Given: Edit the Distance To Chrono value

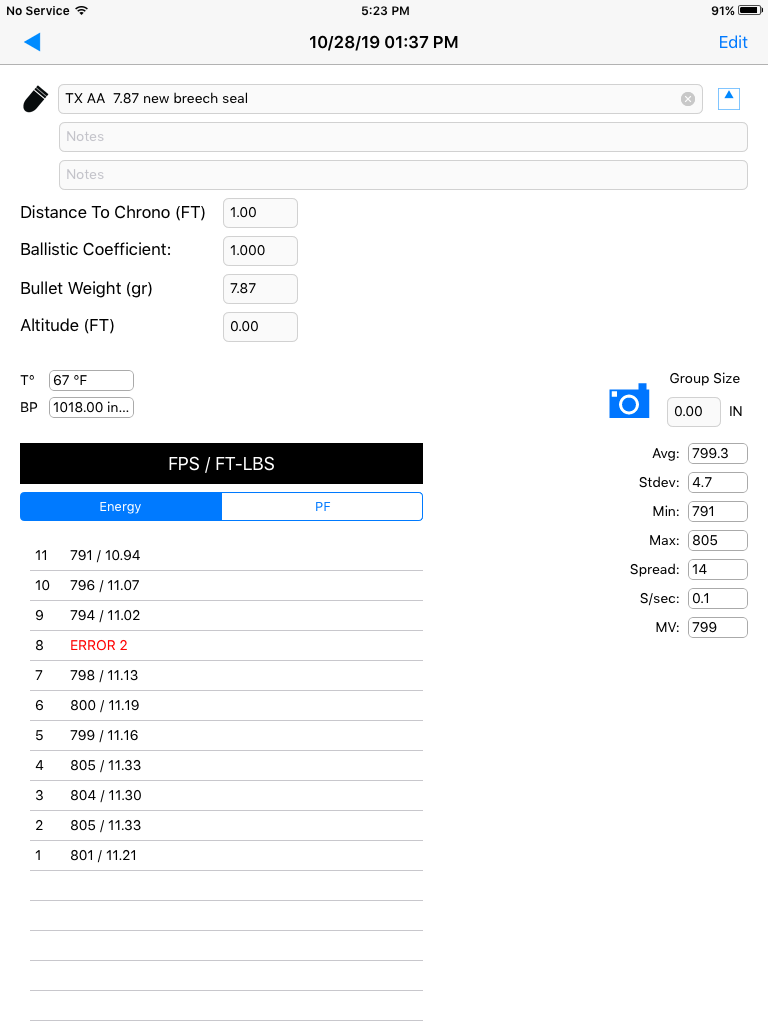Looking at the screenshot, I should (260, 213).
